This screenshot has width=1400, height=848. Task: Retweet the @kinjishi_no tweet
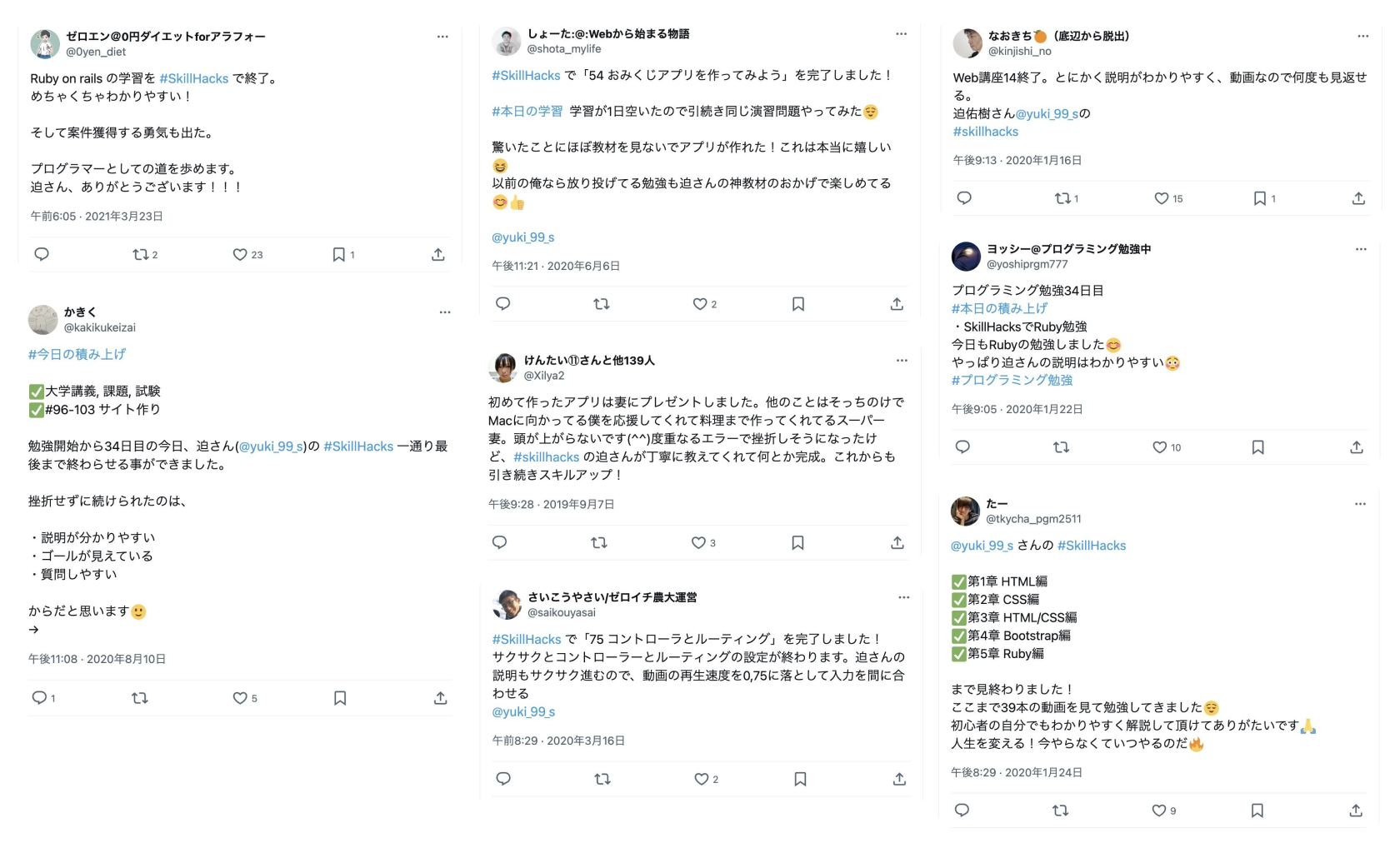(x=1066, y=198)
